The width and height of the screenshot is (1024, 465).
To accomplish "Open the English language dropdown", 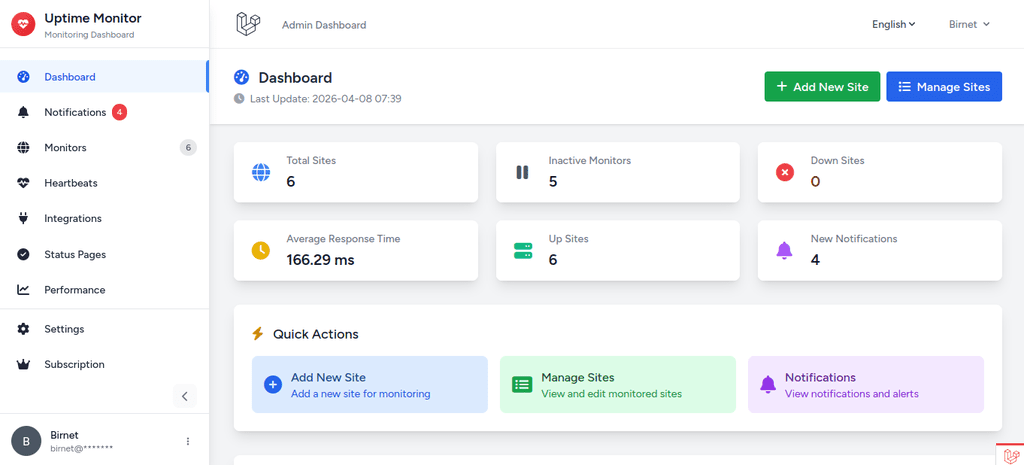I will [893, 25].
